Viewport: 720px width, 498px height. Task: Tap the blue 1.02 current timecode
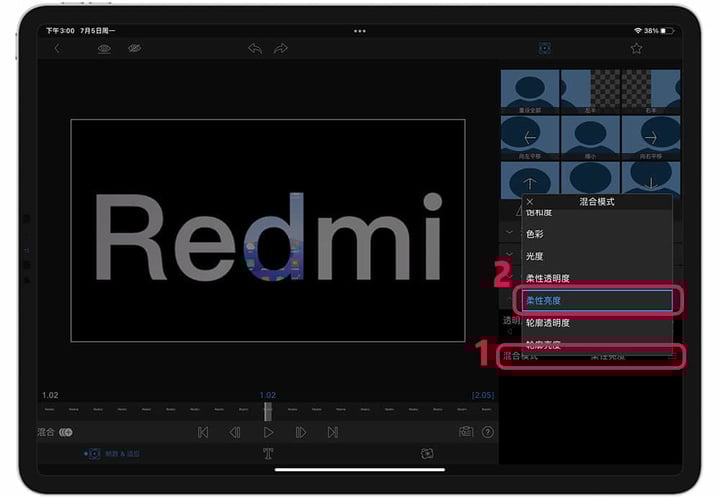coord(268,395)
